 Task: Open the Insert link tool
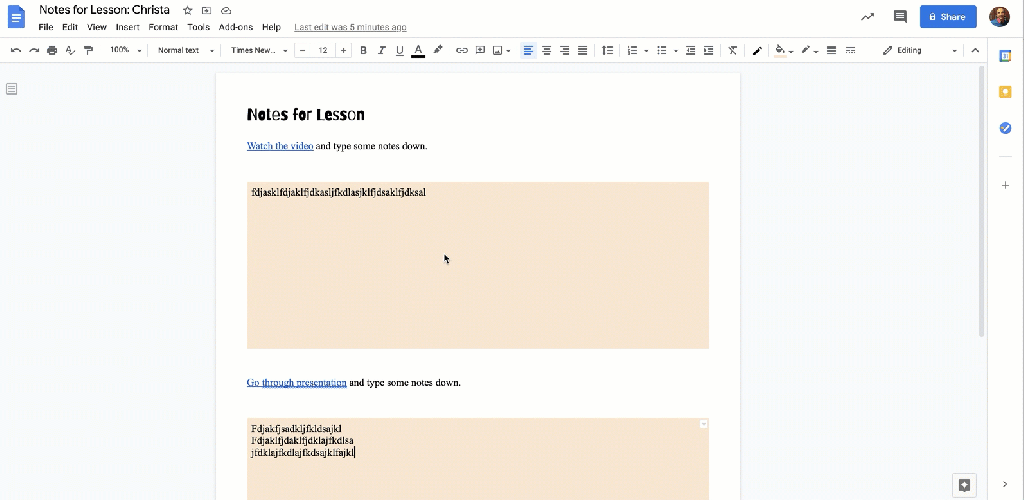click(x=462, y=50)
